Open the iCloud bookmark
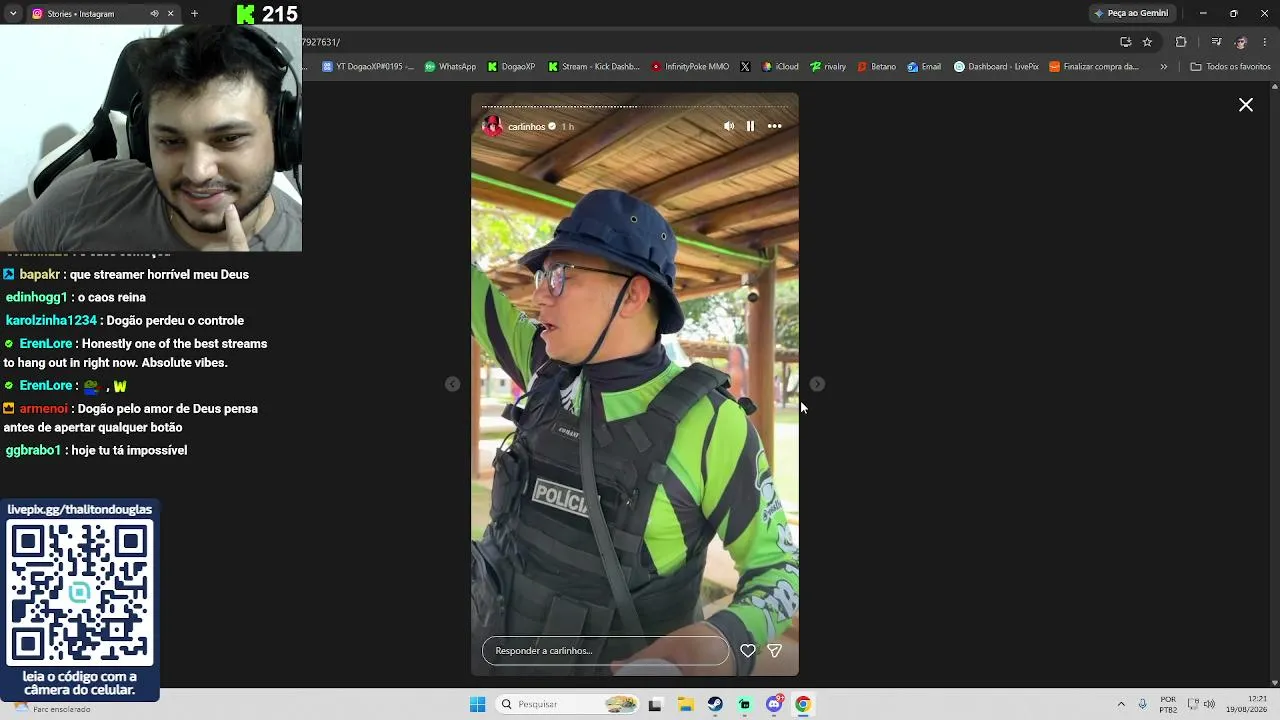This screenshot has width=1280, height=720. click(x=780, y=67)
